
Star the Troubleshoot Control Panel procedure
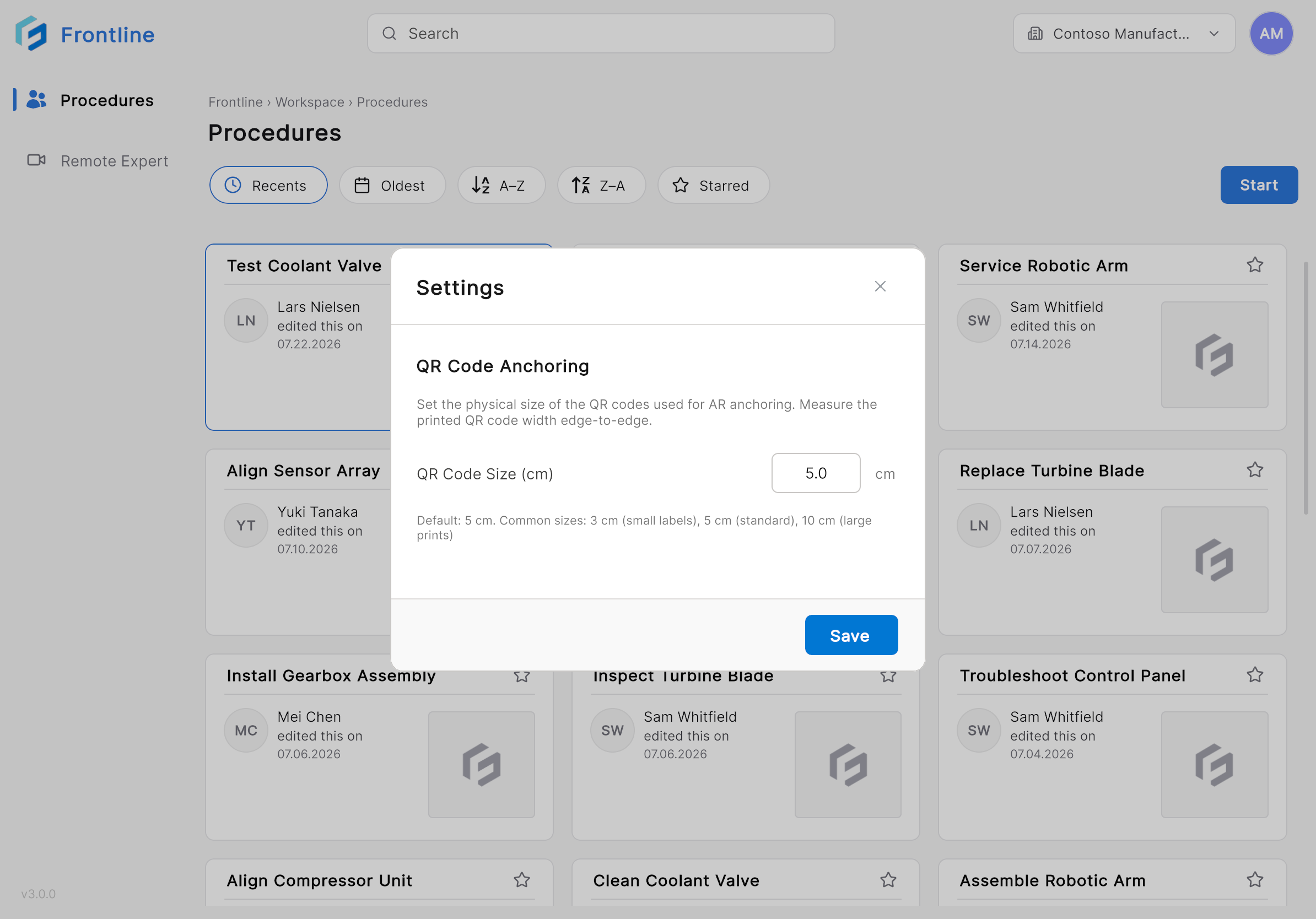point(1255,675)
